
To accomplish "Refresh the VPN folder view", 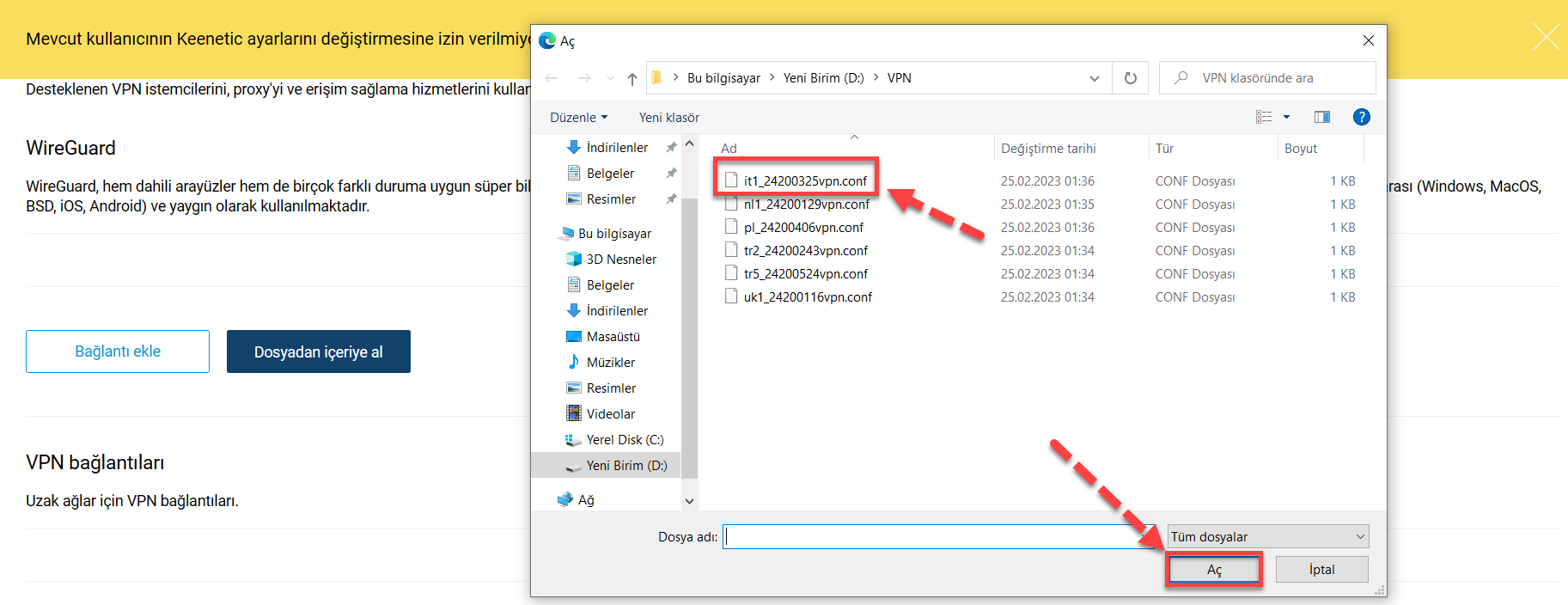I will coord(1131,78).
